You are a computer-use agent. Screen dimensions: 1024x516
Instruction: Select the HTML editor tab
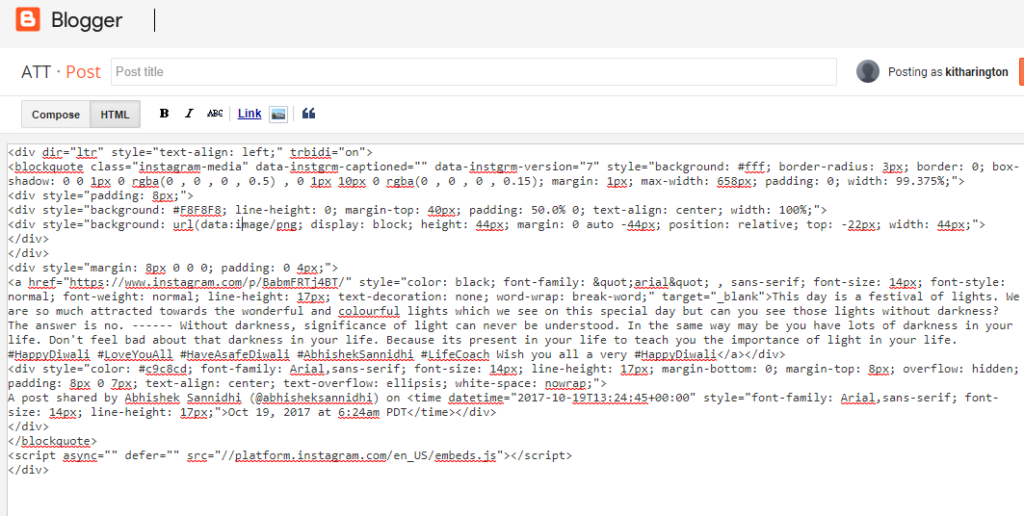coord(115,115)
